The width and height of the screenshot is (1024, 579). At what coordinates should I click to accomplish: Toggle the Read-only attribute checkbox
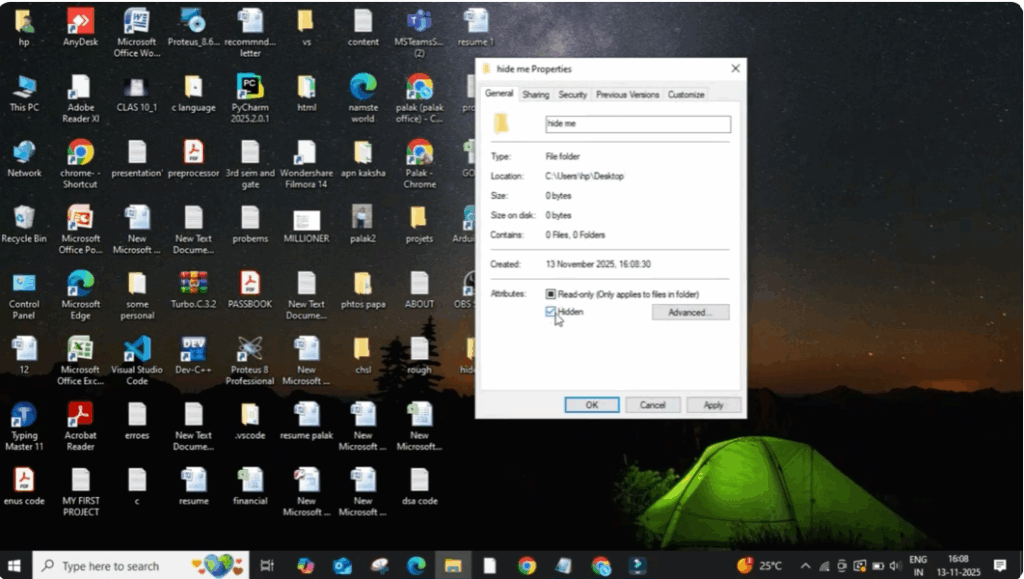(x=551, y=294)
